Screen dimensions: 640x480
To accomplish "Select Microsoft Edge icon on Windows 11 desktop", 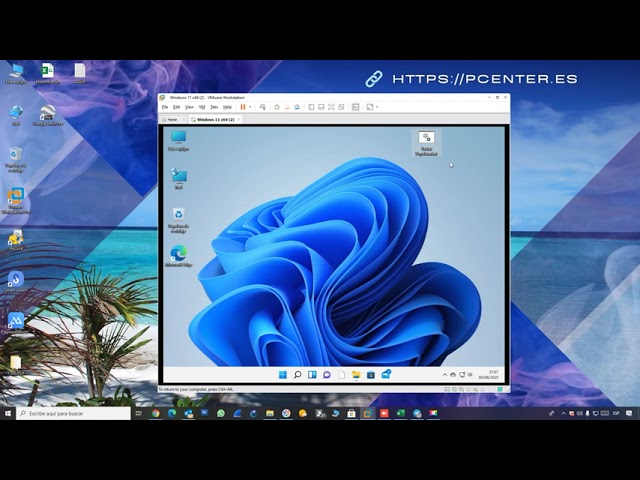I will click(178, 256).
